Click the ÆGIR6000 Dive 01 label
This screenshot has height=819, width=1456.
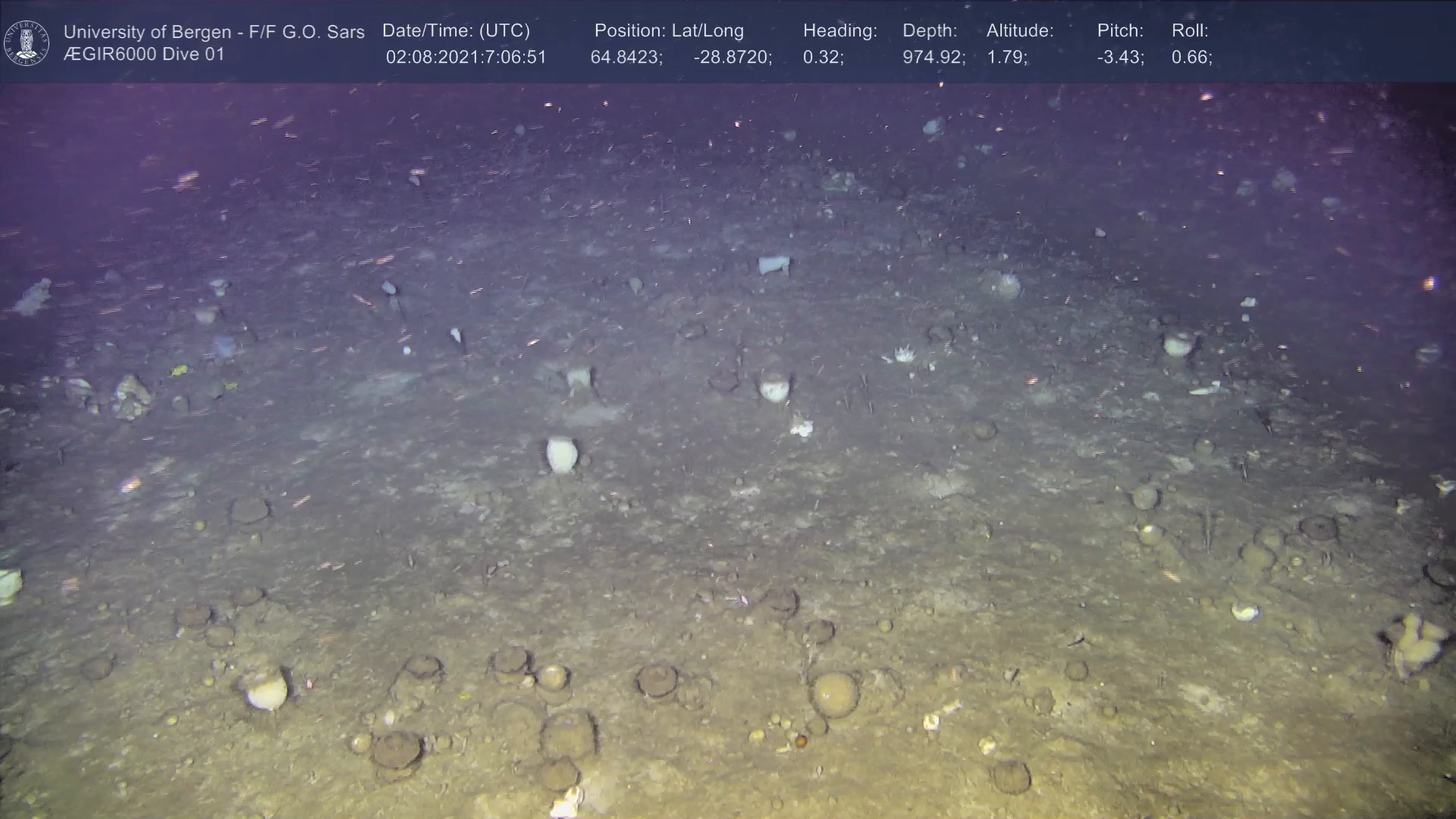144,55
